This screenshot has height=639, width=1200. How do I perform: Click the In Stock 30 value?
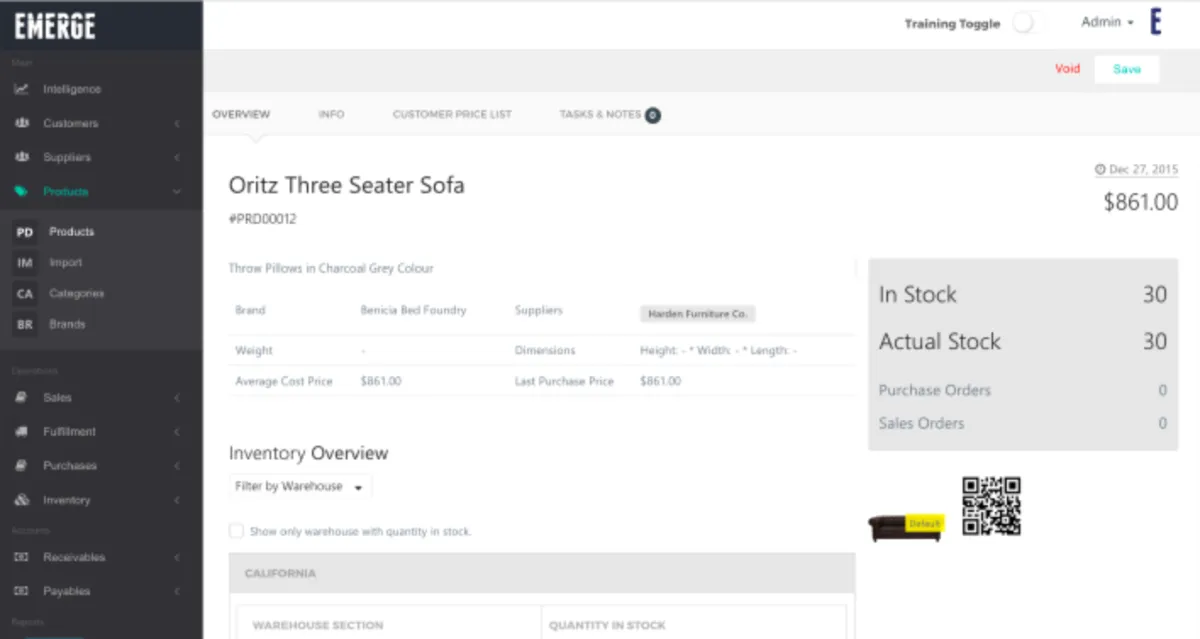1155,294
